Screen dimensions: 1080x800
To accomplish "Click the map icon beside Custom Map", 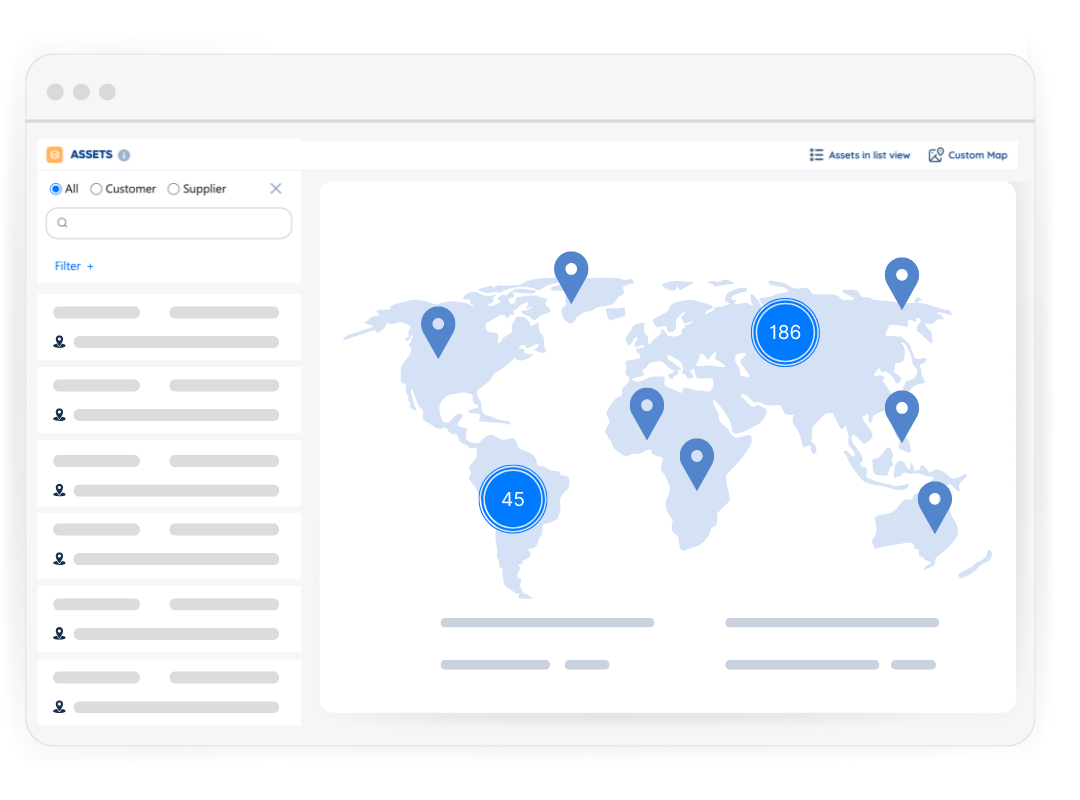I will pos(936,155).
